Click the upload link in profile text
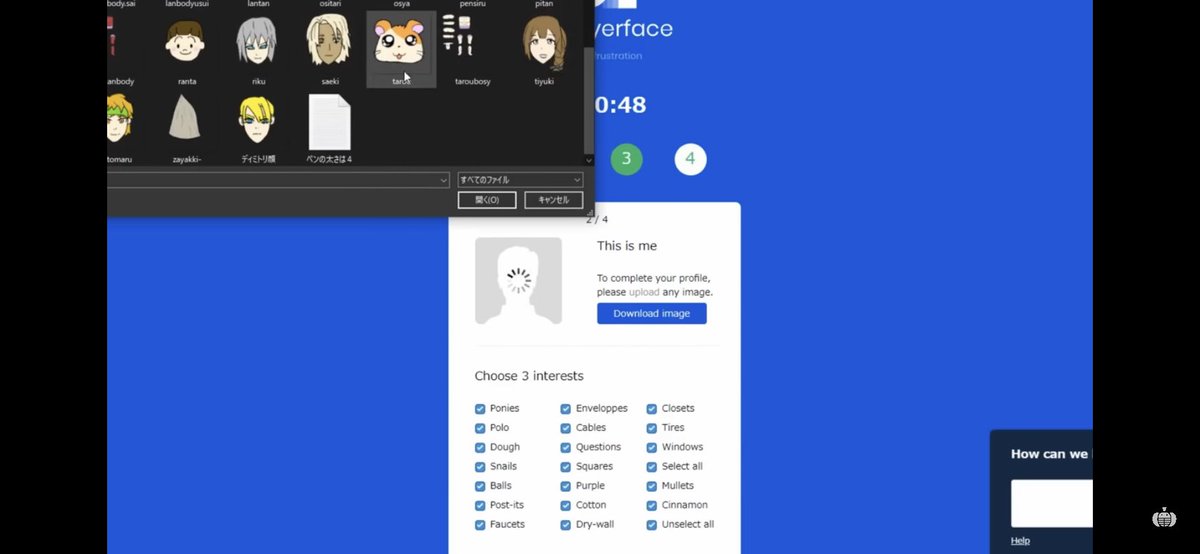The width and height of the screenshot is (1200, 554). tap(644, 293)
